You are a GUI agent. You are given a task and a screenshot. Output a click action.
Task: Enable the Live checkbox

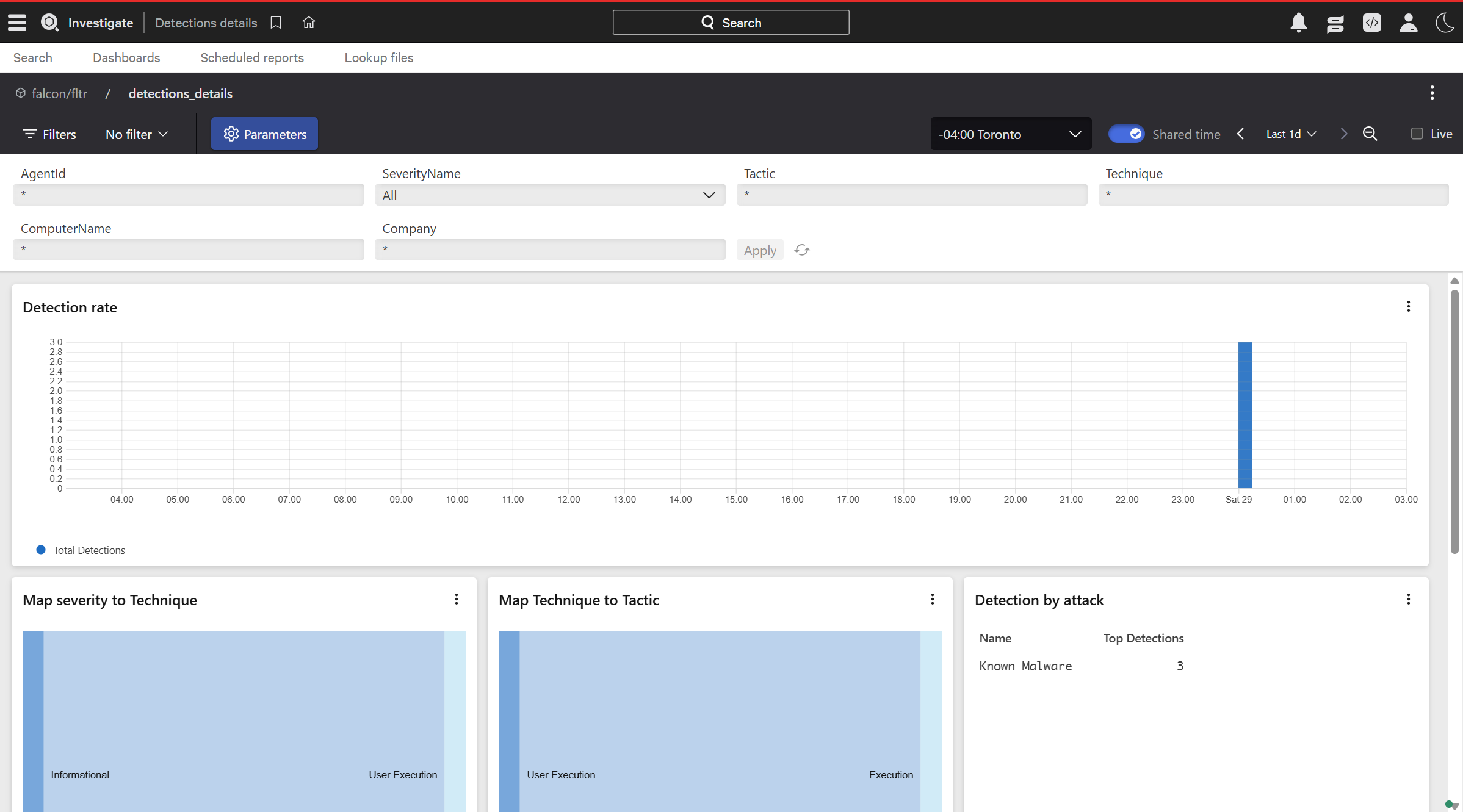pos(1417,134)
